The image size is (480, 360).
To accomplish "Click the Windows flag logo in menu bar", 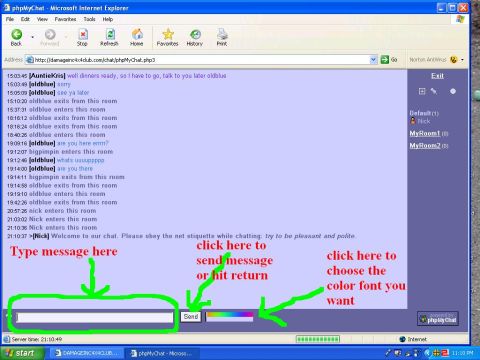I will [460, 19].
